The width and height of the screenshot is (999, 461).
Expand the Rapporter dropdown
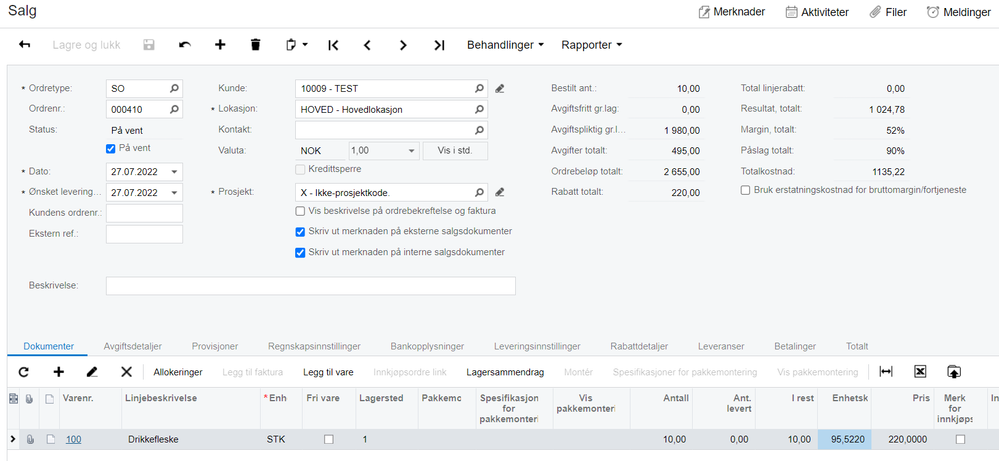coord(591,45)
